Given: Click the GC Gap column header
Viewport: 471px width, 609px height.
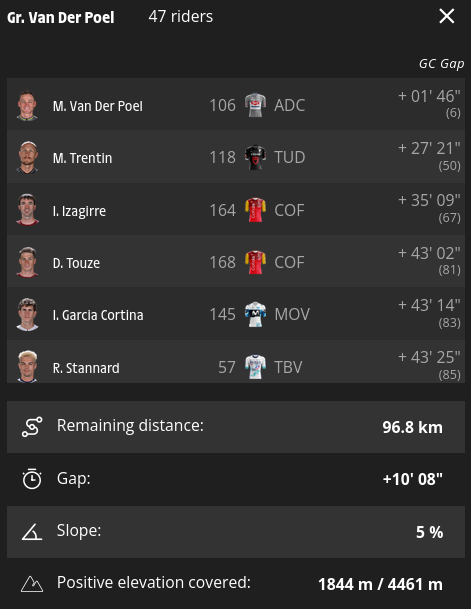Looking at the screenshot, I should point(441,64).
